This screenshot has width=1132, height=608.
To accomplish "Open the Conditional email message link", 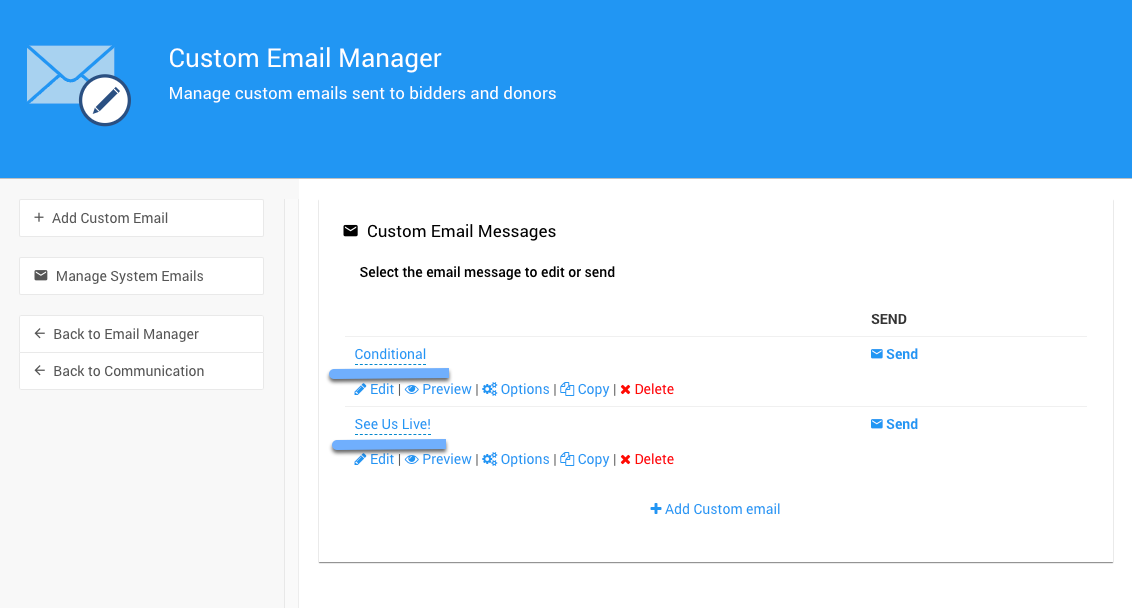I will [390, 354].
